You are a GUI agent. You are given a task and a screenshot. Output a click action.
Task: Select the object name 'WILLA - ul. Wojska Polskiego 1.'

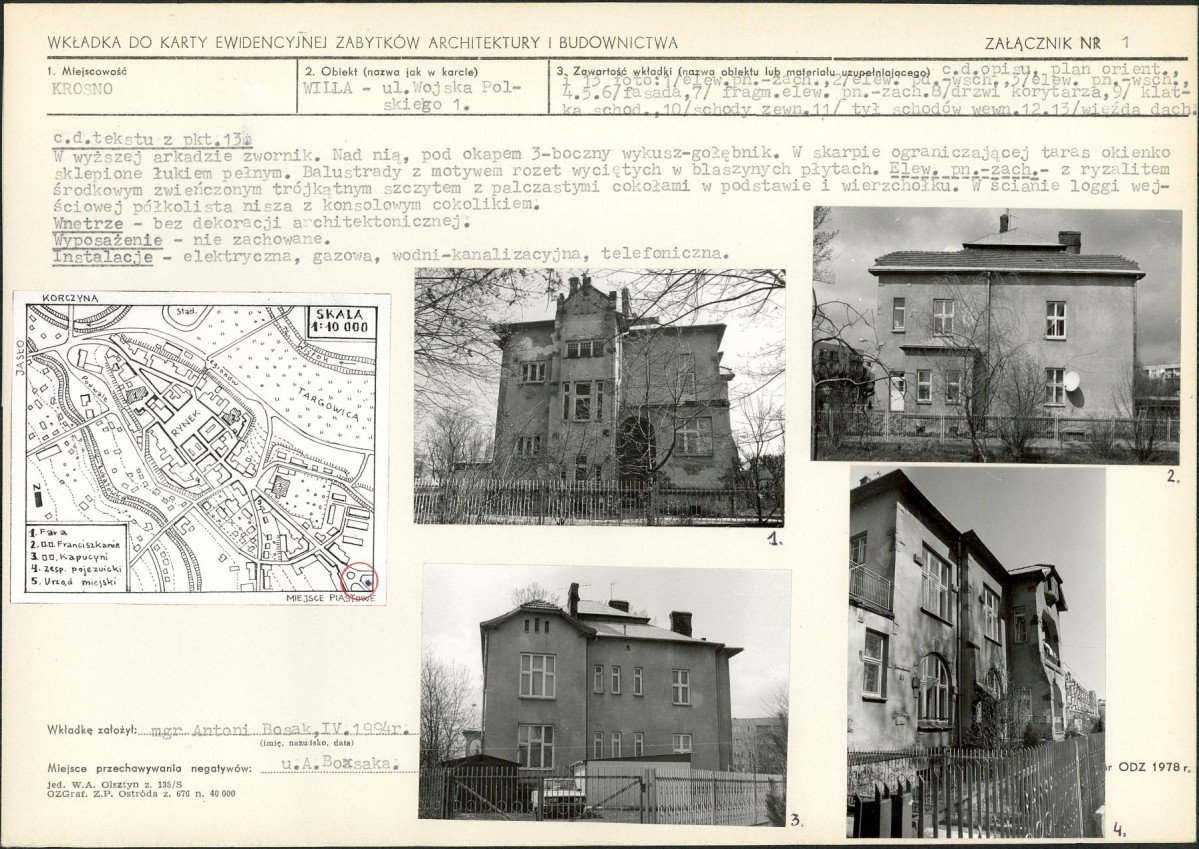(413, 96)
